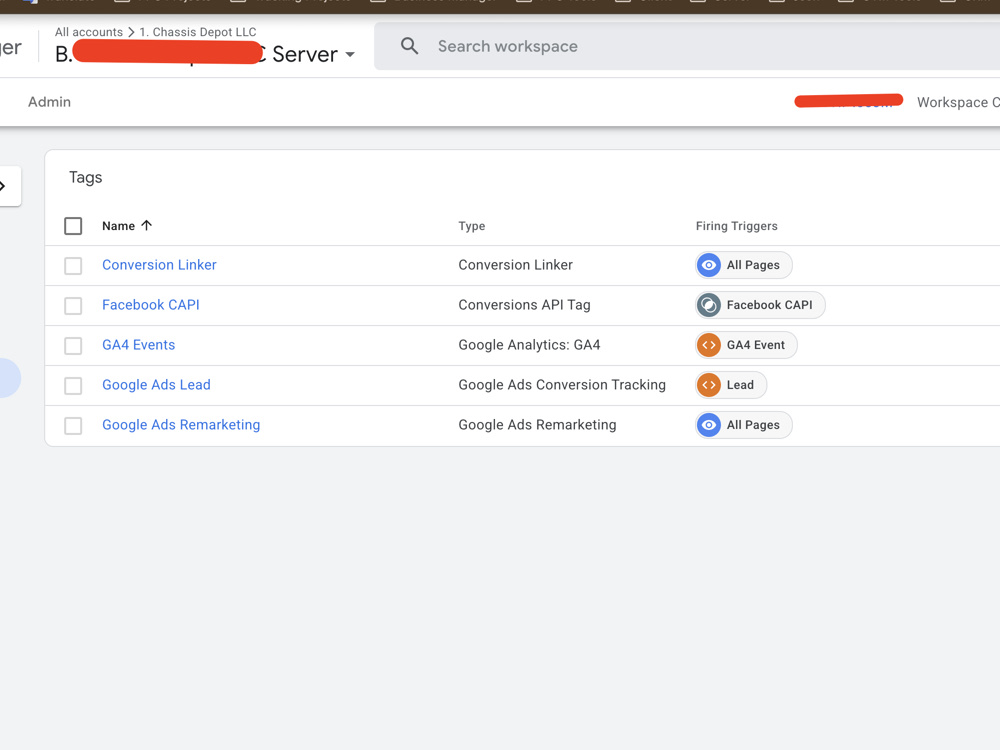This screenshot has width=1000, height=750.
Task: Expand the collapsed sidebar chevron
Action: click(x=3, y=186)
